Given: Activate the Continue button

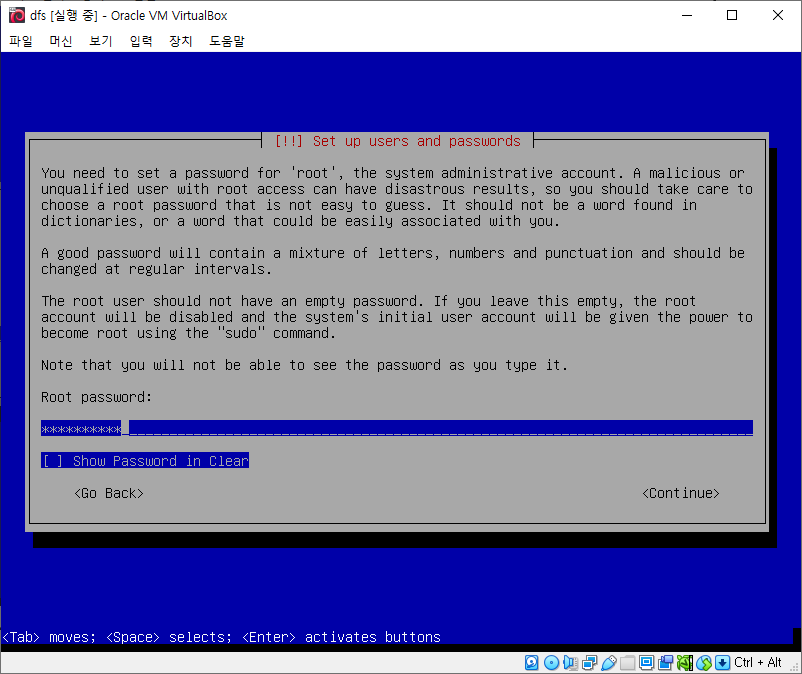Looking at the screenshot, I should 681,493.
